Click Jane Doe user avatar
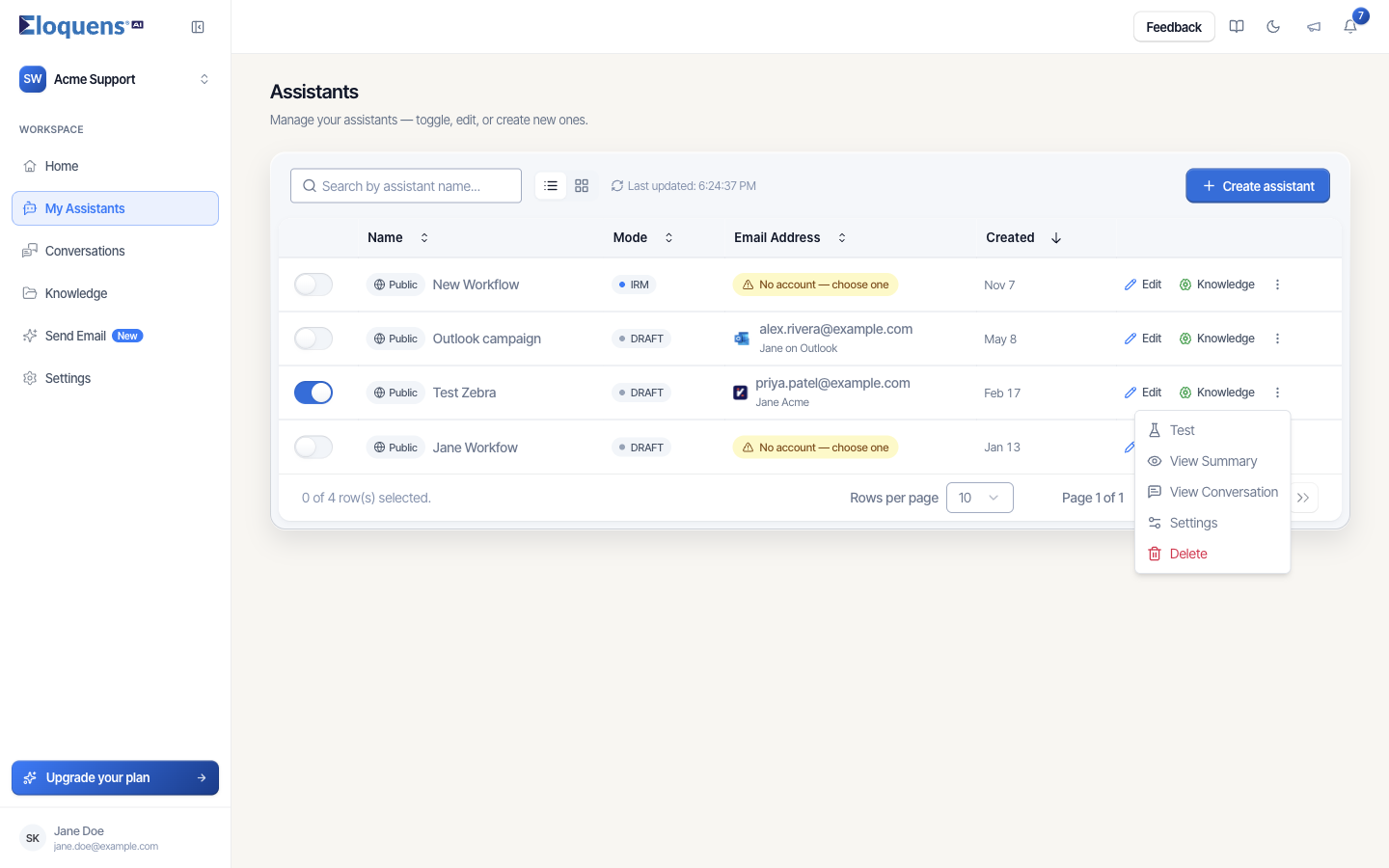The width and height of the screenshot is (1389, 868). tap(33, 838)
